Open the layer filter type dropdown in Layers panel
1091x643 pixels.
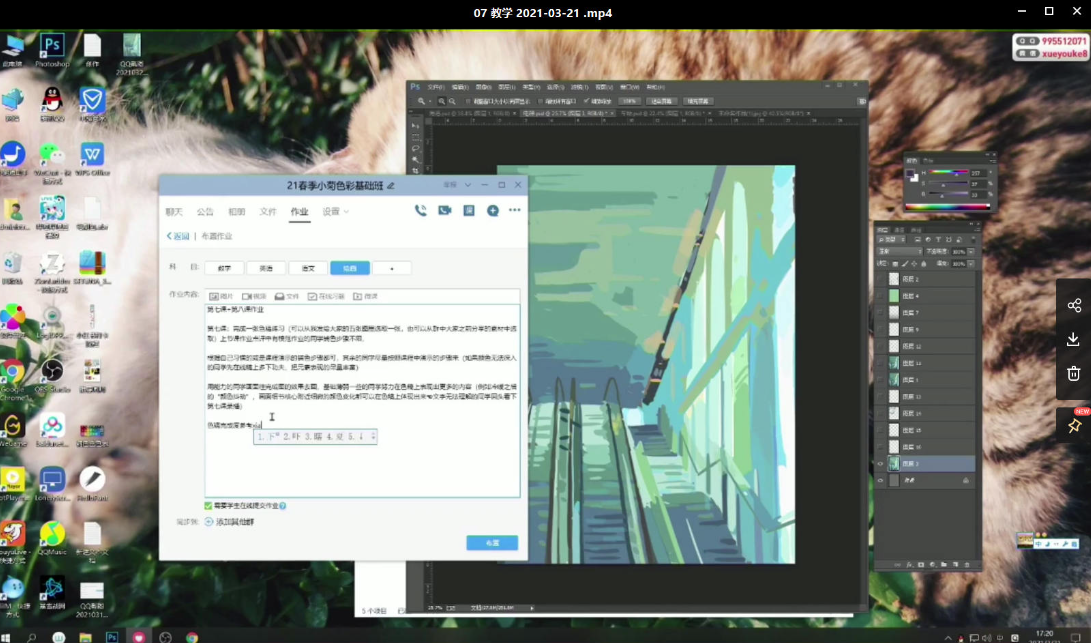pyautogui.click(x=891, y=239)
